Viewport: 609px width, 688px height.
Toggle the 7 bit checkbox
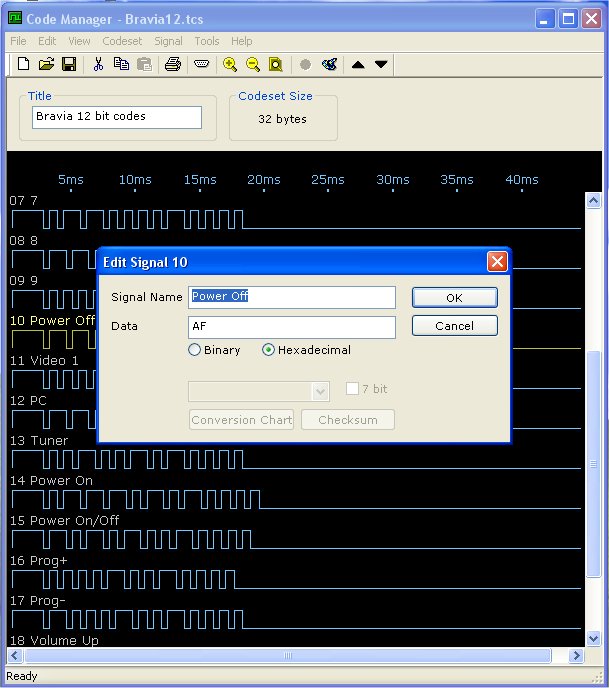[352, 388]
